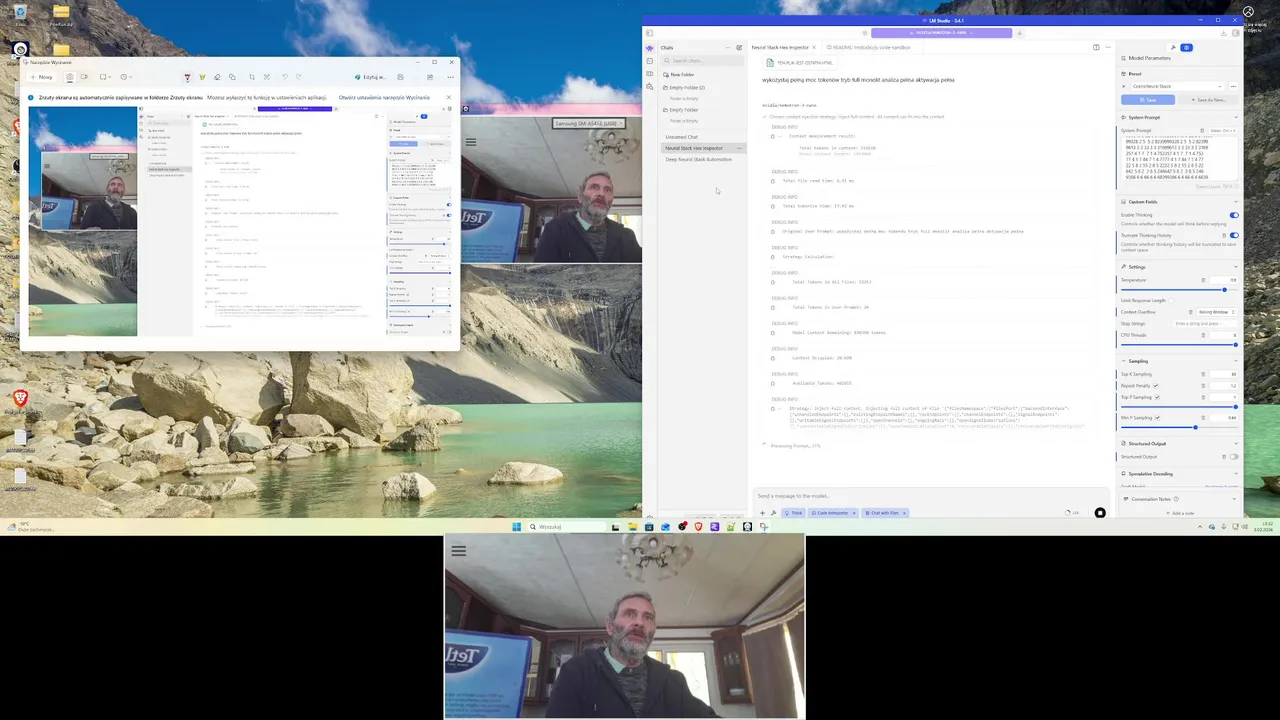Open model load settings gear icon

[x=865, y=33]
